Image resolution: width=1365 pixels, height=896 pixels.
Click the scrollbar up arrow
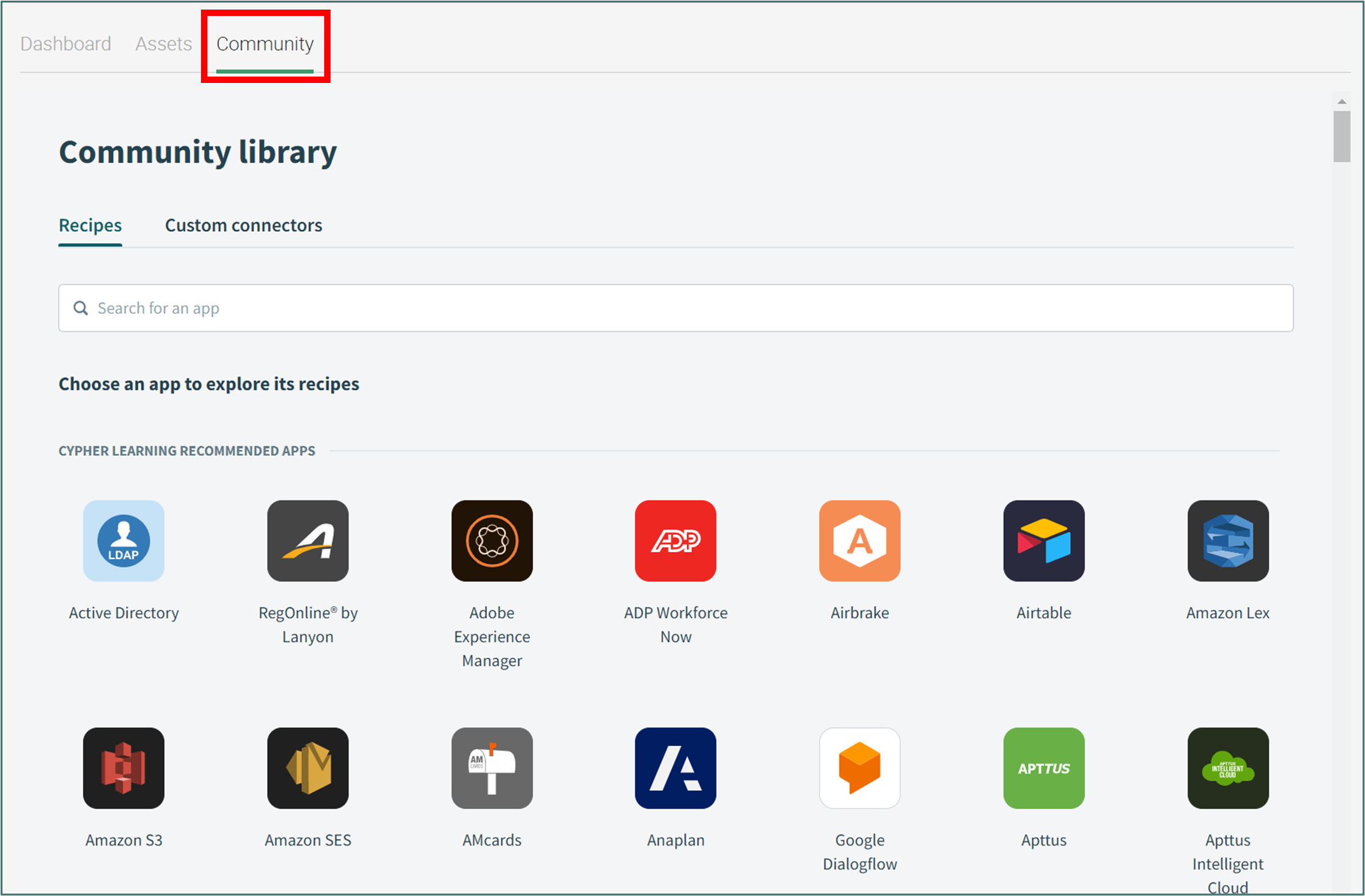(x=1341, y=101)
